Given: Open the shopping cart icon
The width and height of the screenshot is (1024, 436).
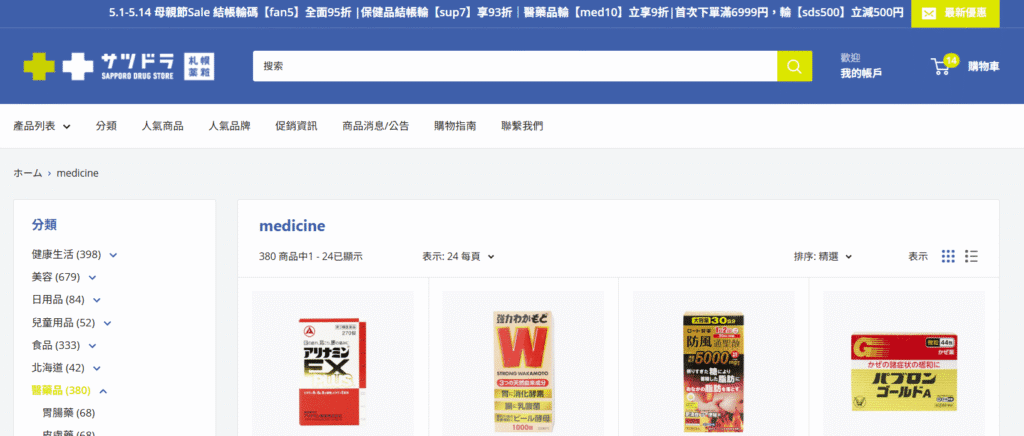Looking at the screenshot, I should click(944, 65).
